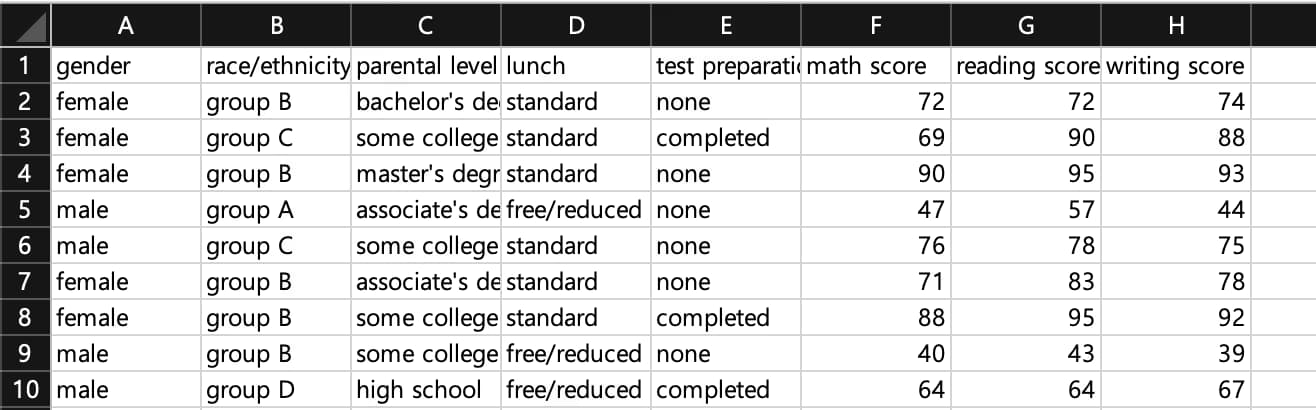Select the "master's degr" cell
1316x410 pixels.
click(x=426, y=174)
